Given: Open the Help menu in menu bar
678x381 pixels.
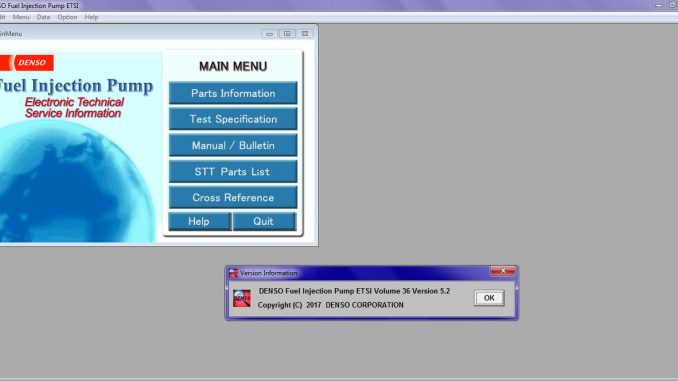Looking at the screenshot, I should click(91, 17).
